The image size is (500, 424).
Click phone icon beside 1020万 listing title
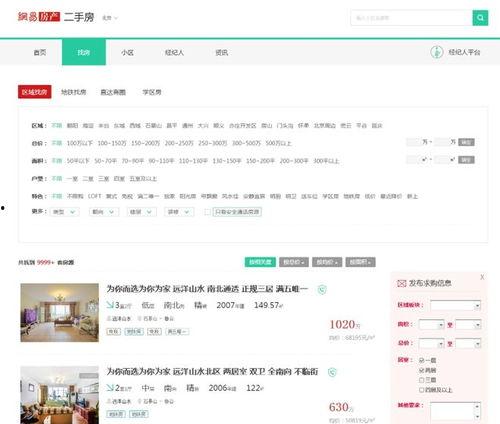322,289
